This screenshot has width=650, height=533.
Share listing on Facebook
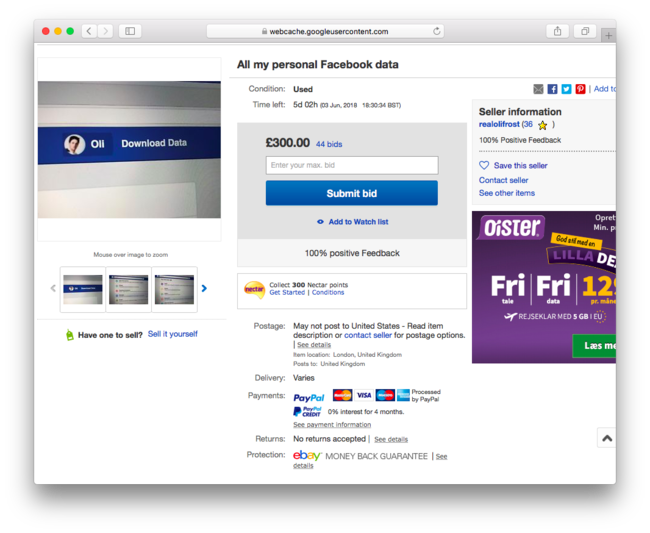[x=552, y=89]
